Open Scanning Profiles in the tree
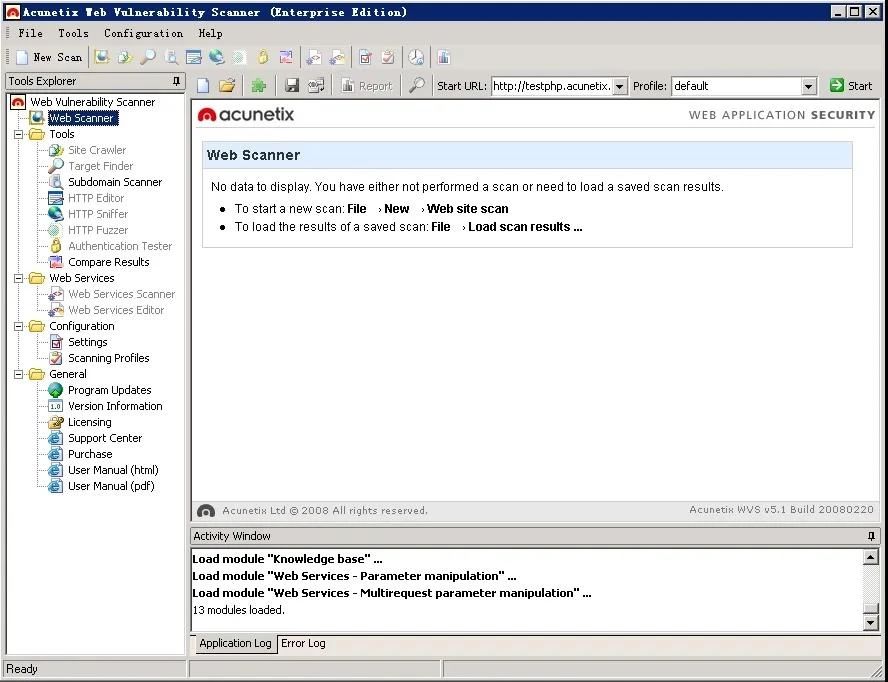 coord(108,358)
